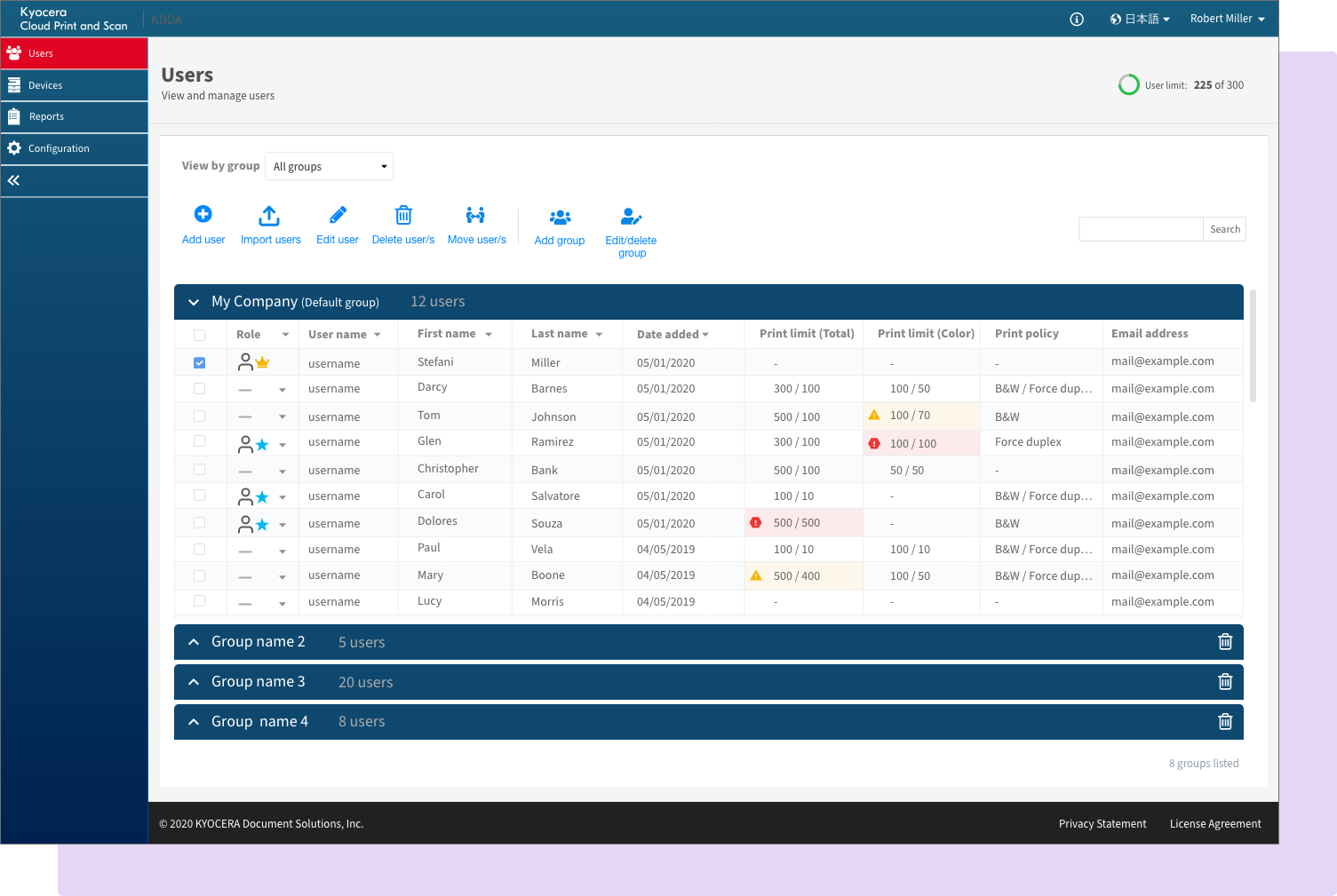Open the Edit user tool
1337x896 pixels.
337,214
